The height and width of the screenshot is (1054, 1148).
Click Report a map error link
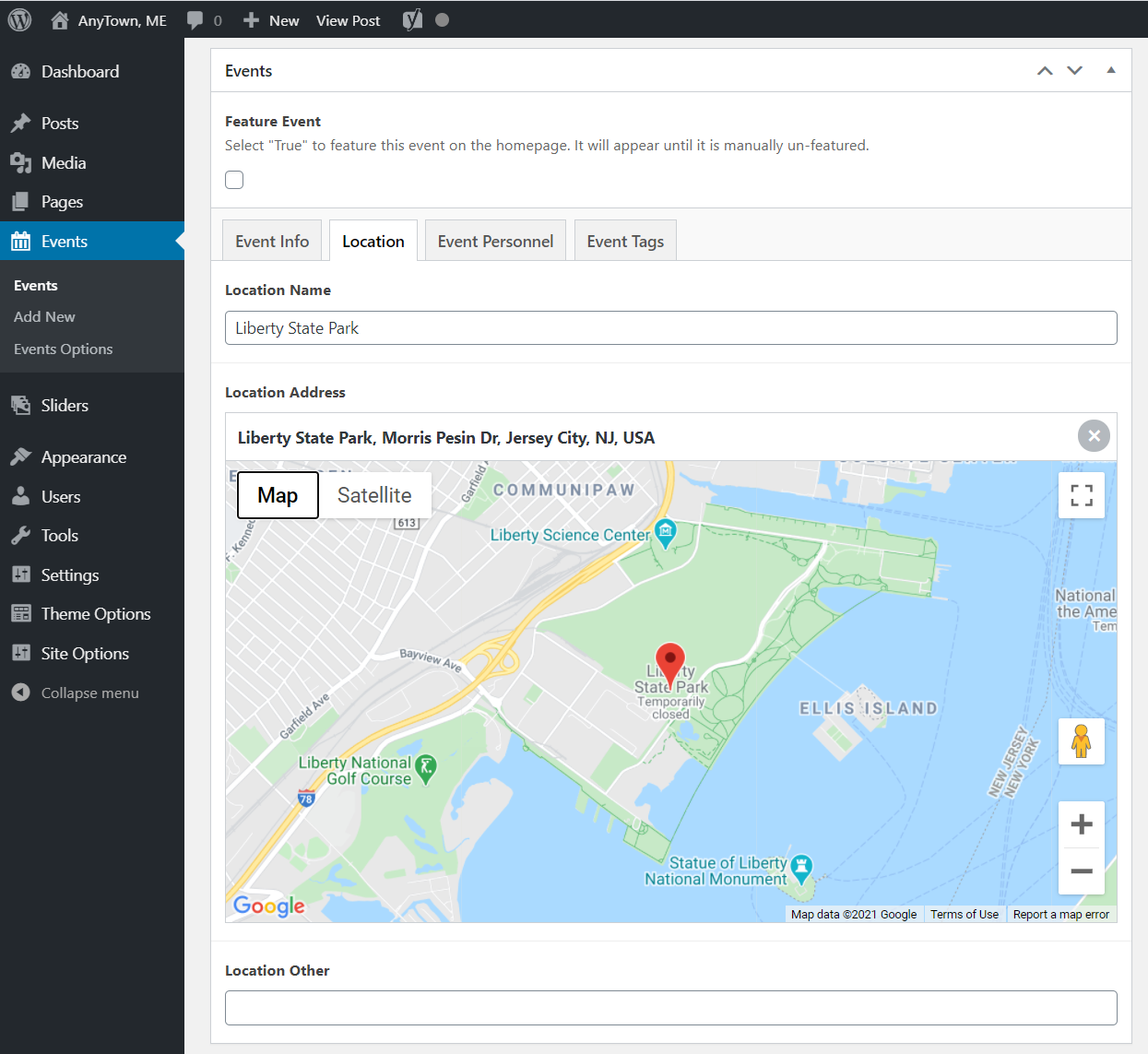[x=1060, y=914]
